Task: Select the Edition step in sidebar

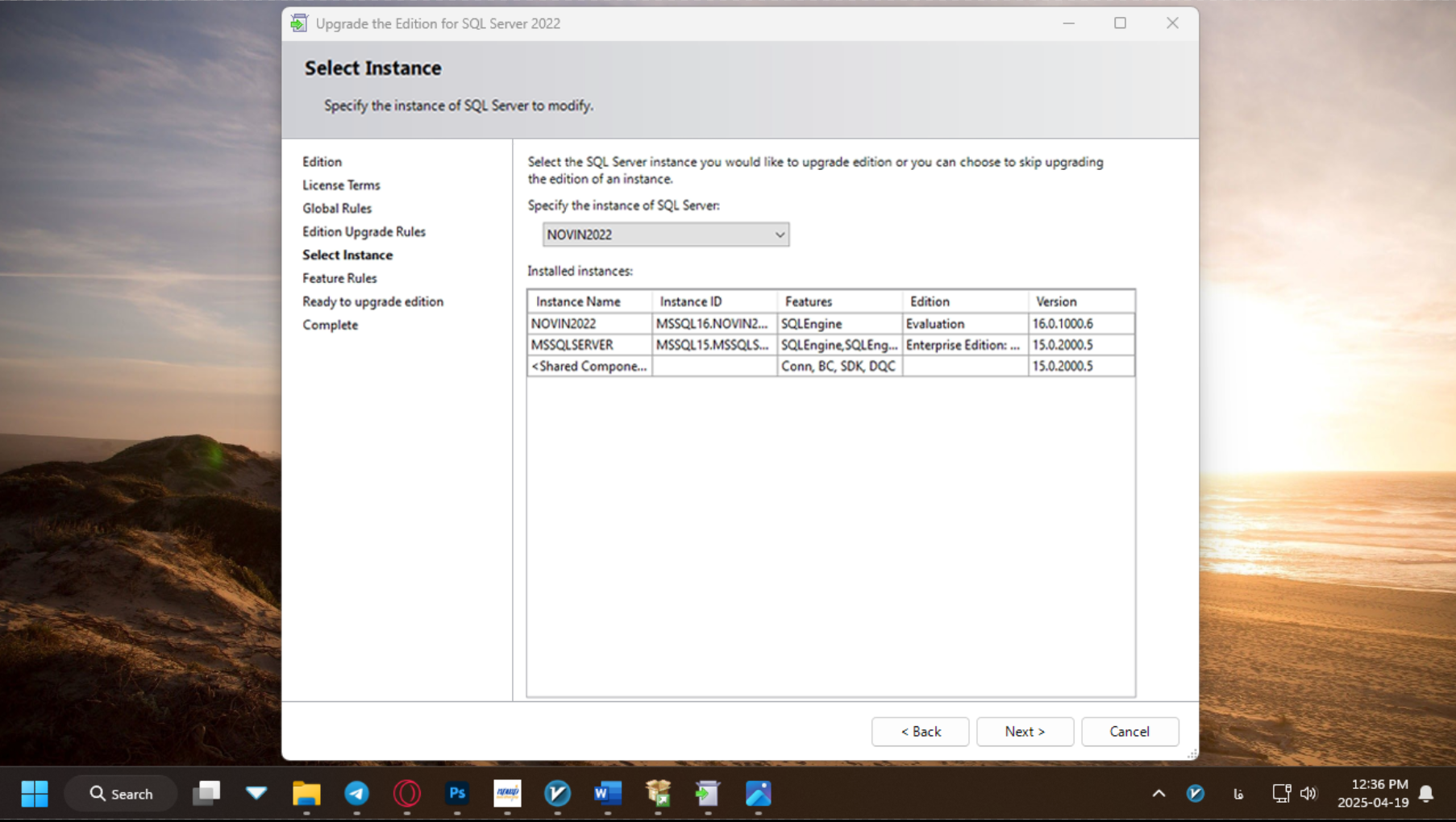Action: (322, 162)
